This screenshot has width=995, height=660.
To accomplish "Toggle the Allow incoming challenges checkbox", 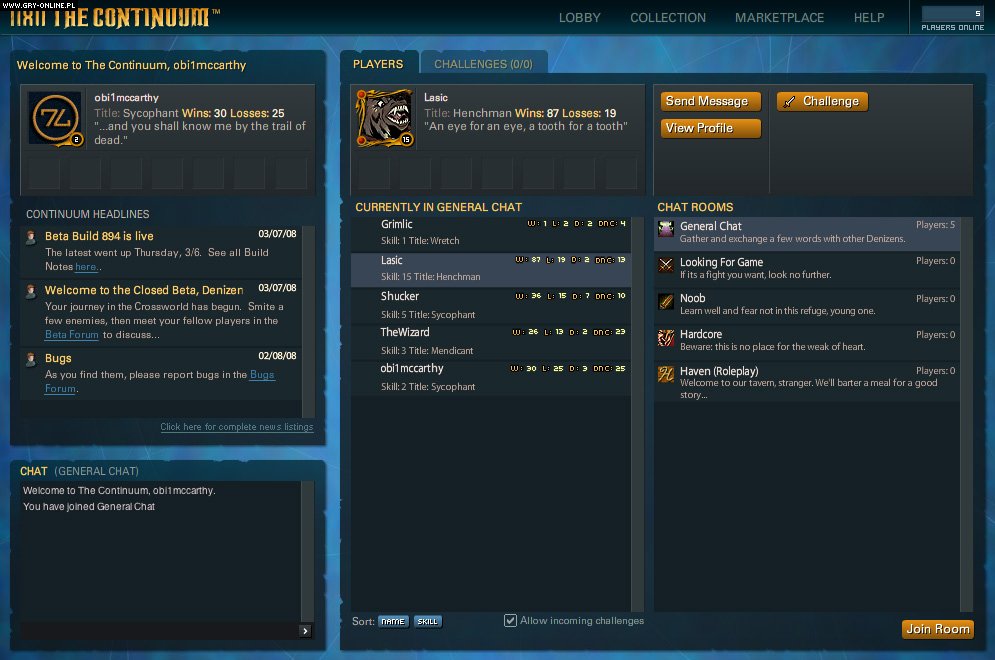I will 510,620.
